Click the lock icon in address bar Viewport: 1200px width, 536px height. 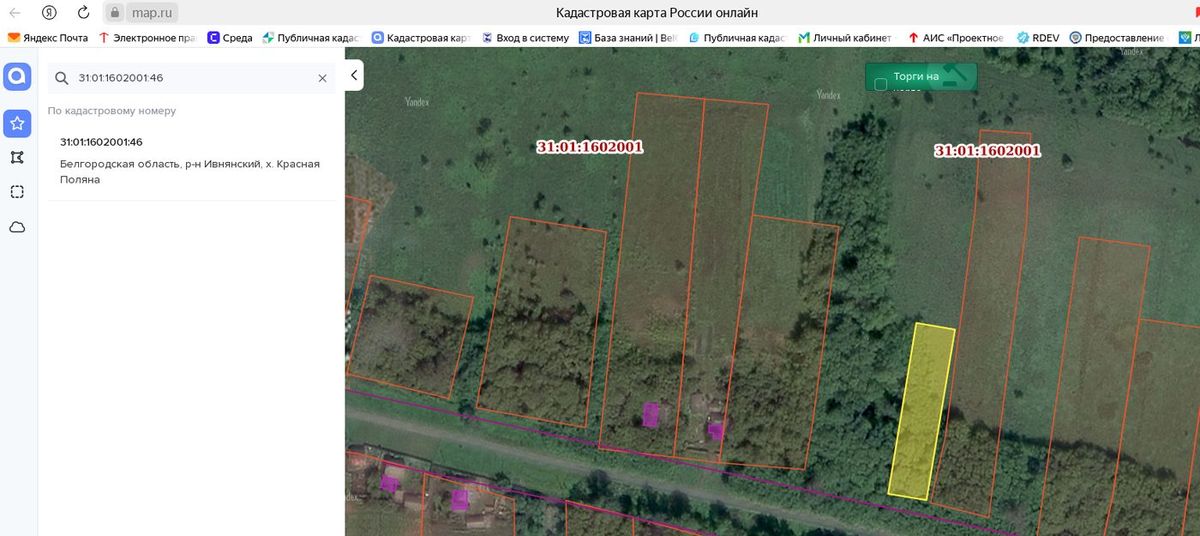click(x=114, y=13)
